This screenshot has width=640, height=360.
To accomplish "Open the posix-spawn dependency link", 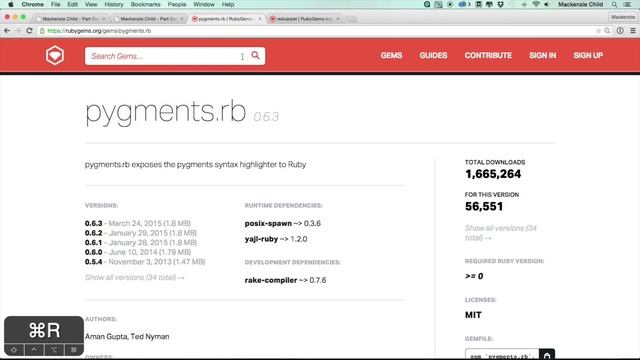I will [x=268, y=223].
